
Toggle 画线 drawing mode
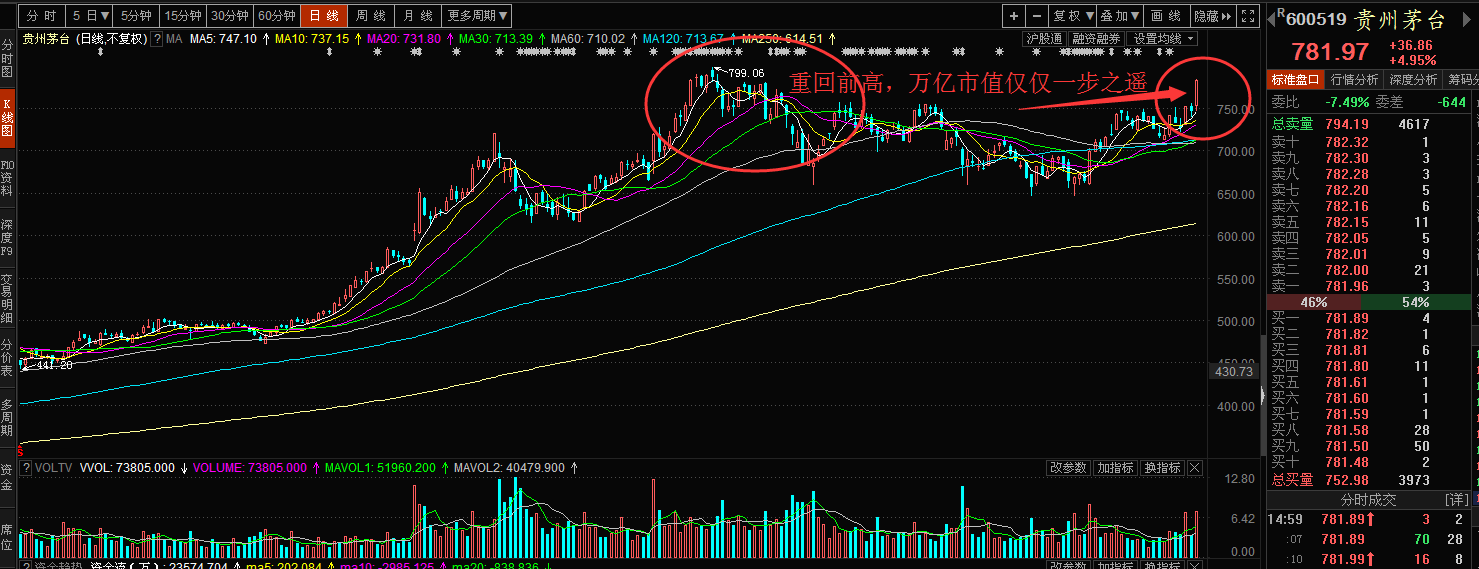point(1166,16)
